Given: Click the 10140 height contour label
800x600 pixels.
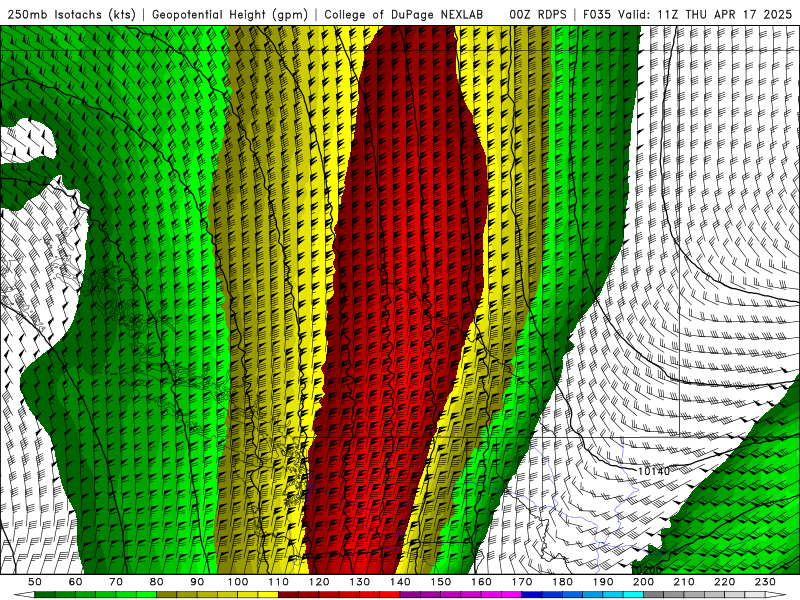Looking at the screenshot, I should 654,471.
